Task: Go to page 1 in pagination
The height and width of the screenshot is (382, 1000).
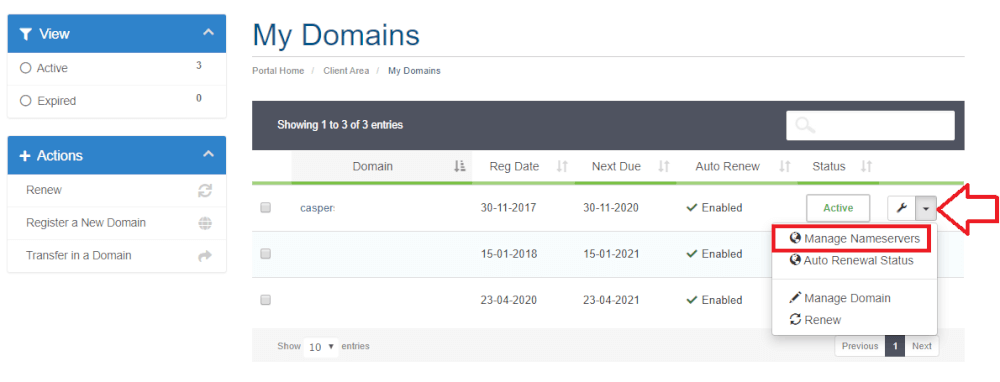Action: [x=895, y=346]
